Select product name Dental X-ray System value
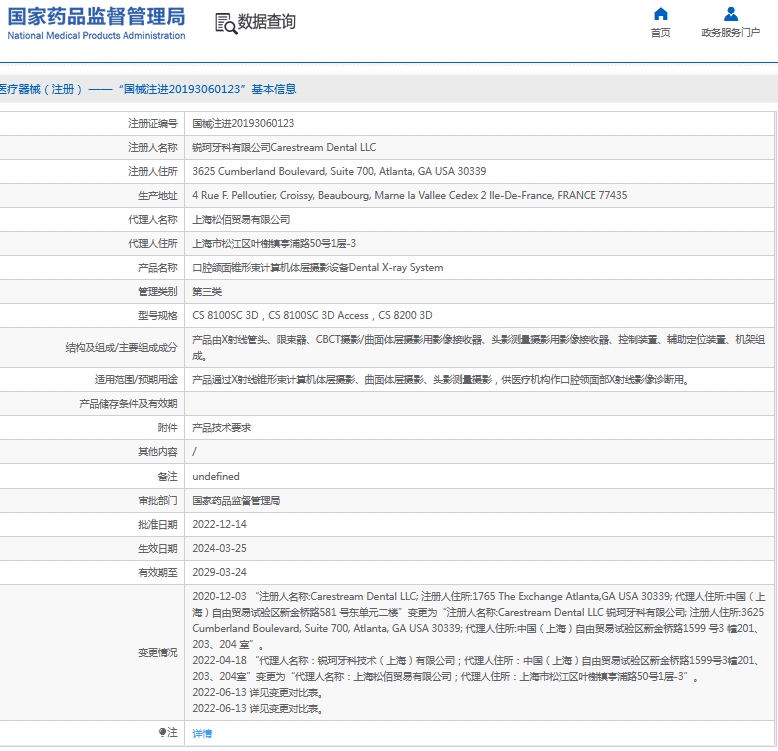Viewport: 778px width, 751px height. coord(318,267)
